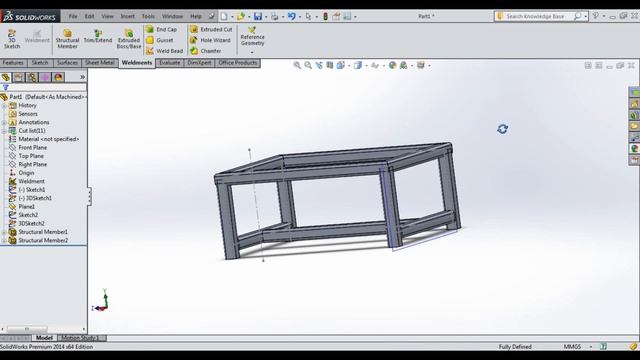Expand the Cut list(11) folder

pos(4,131)
